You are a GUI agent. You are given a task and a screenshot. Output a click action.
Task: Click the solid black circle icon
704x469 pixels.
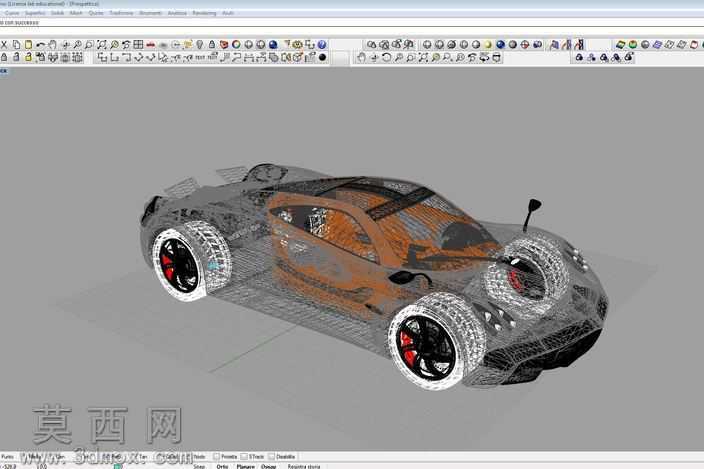[322, 57]
